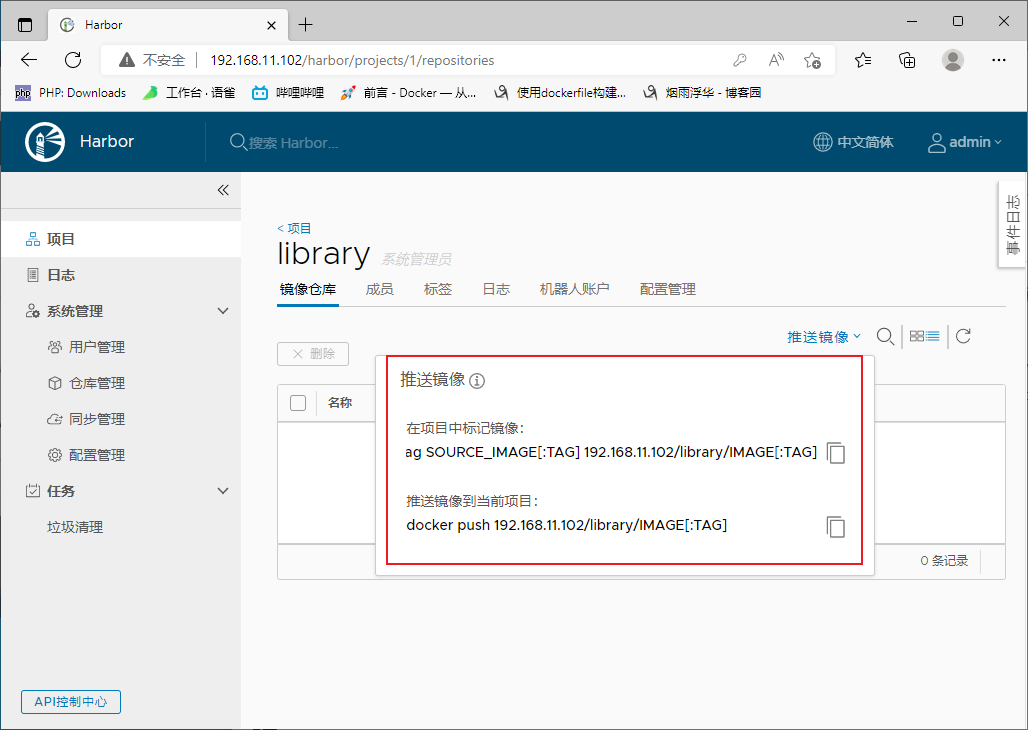
Task: Collapse the 系统管理 section chevron
Action: click(x=223, y=311)
